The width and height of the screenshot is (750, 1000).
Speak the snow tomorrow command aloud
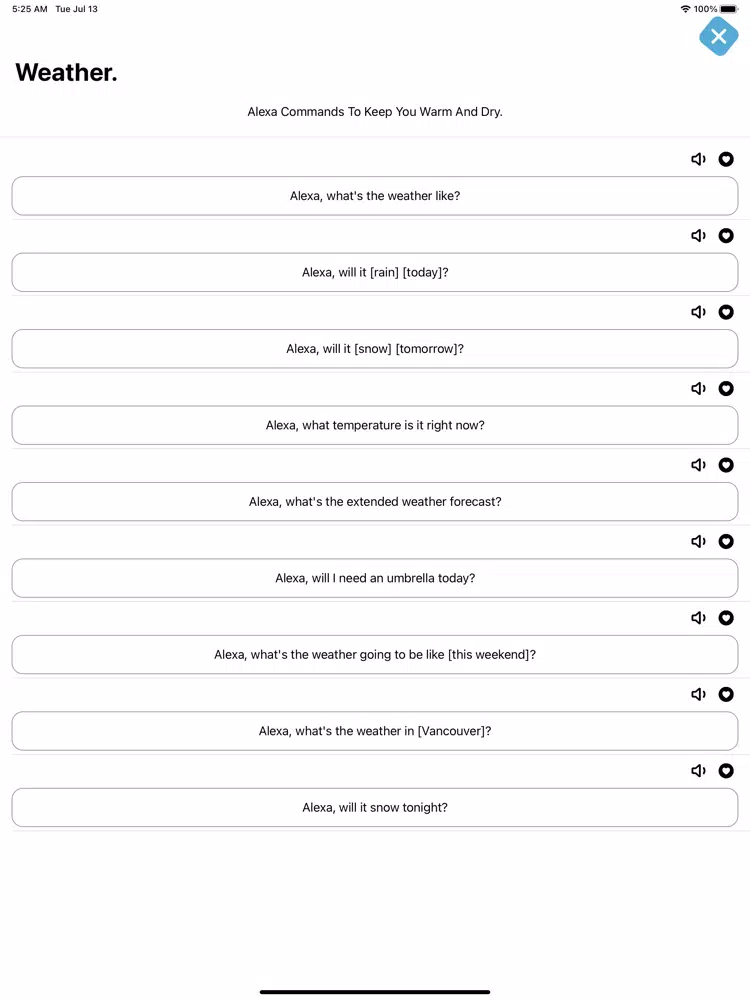[698, 312]
